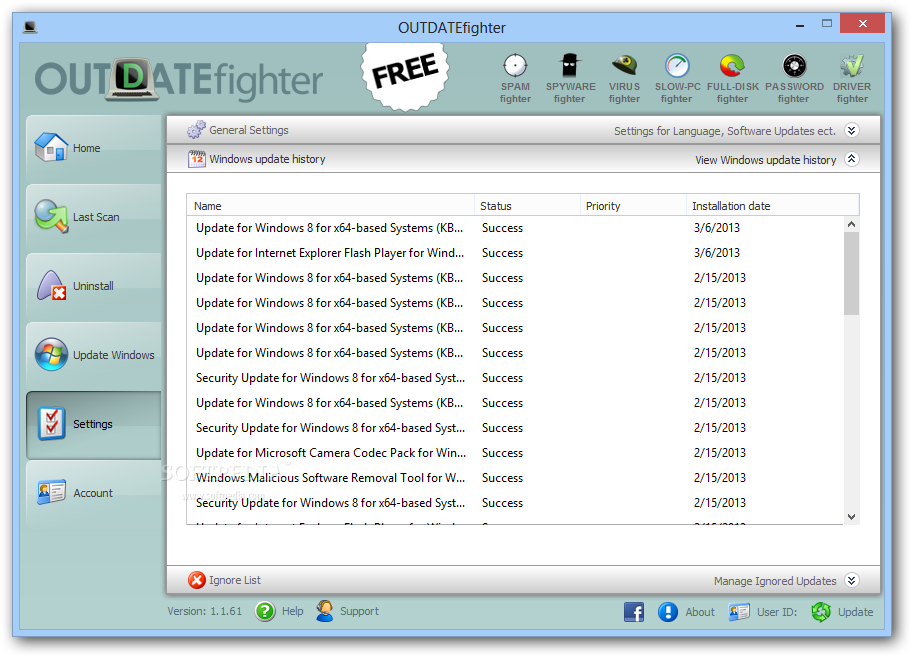Click General Settings header text
Screen dimensions: 912x657
249,130
